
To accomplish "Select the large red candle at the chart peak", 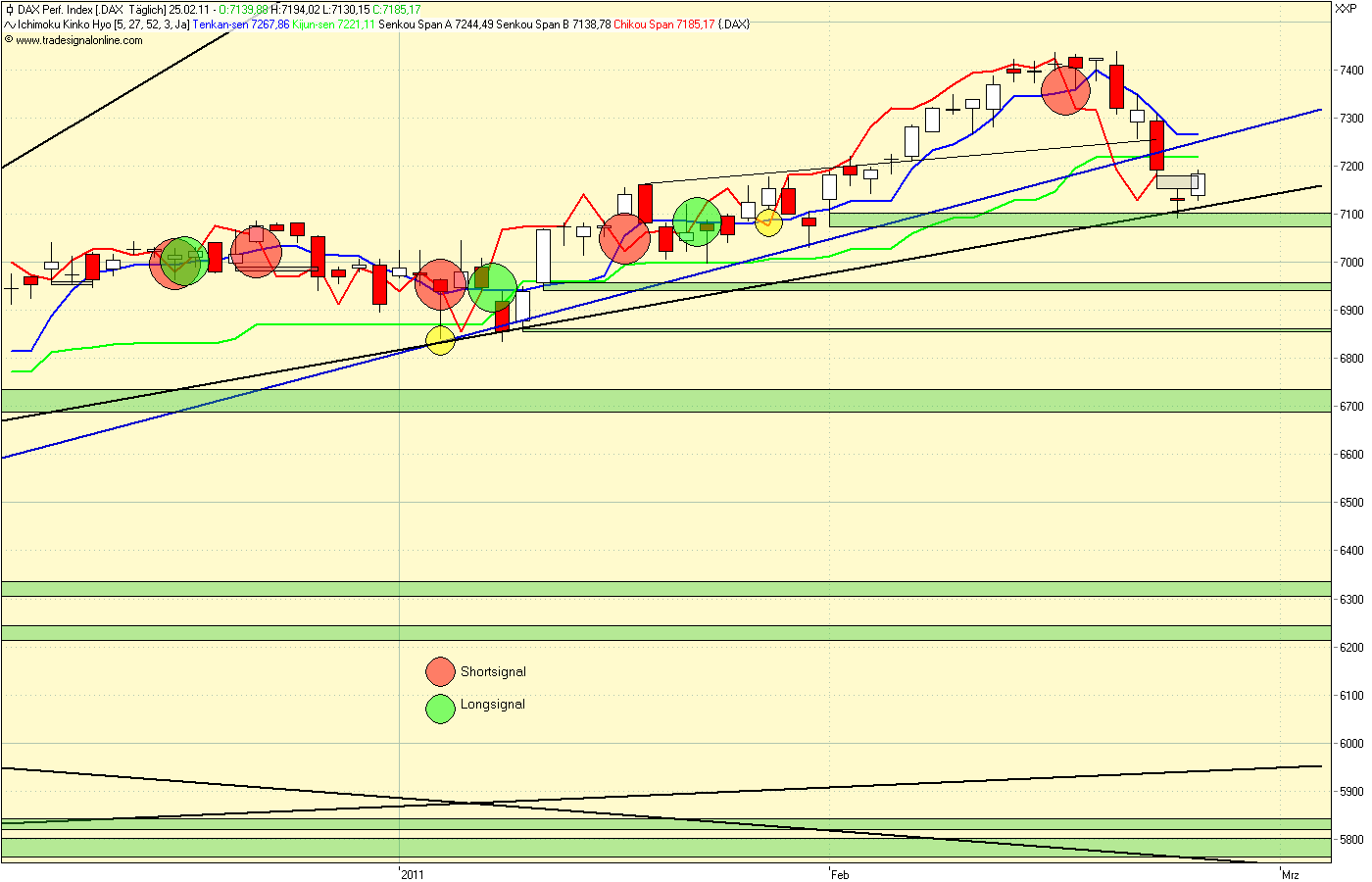I will (x=1115, y=88).
